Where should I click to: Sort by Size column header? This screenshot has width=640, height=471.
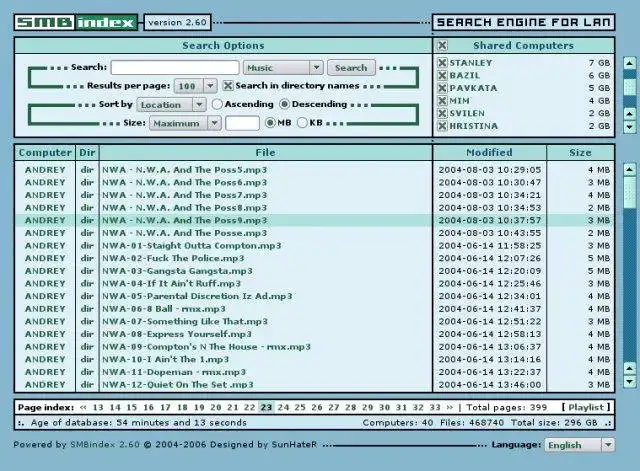(x=580, y=153)
